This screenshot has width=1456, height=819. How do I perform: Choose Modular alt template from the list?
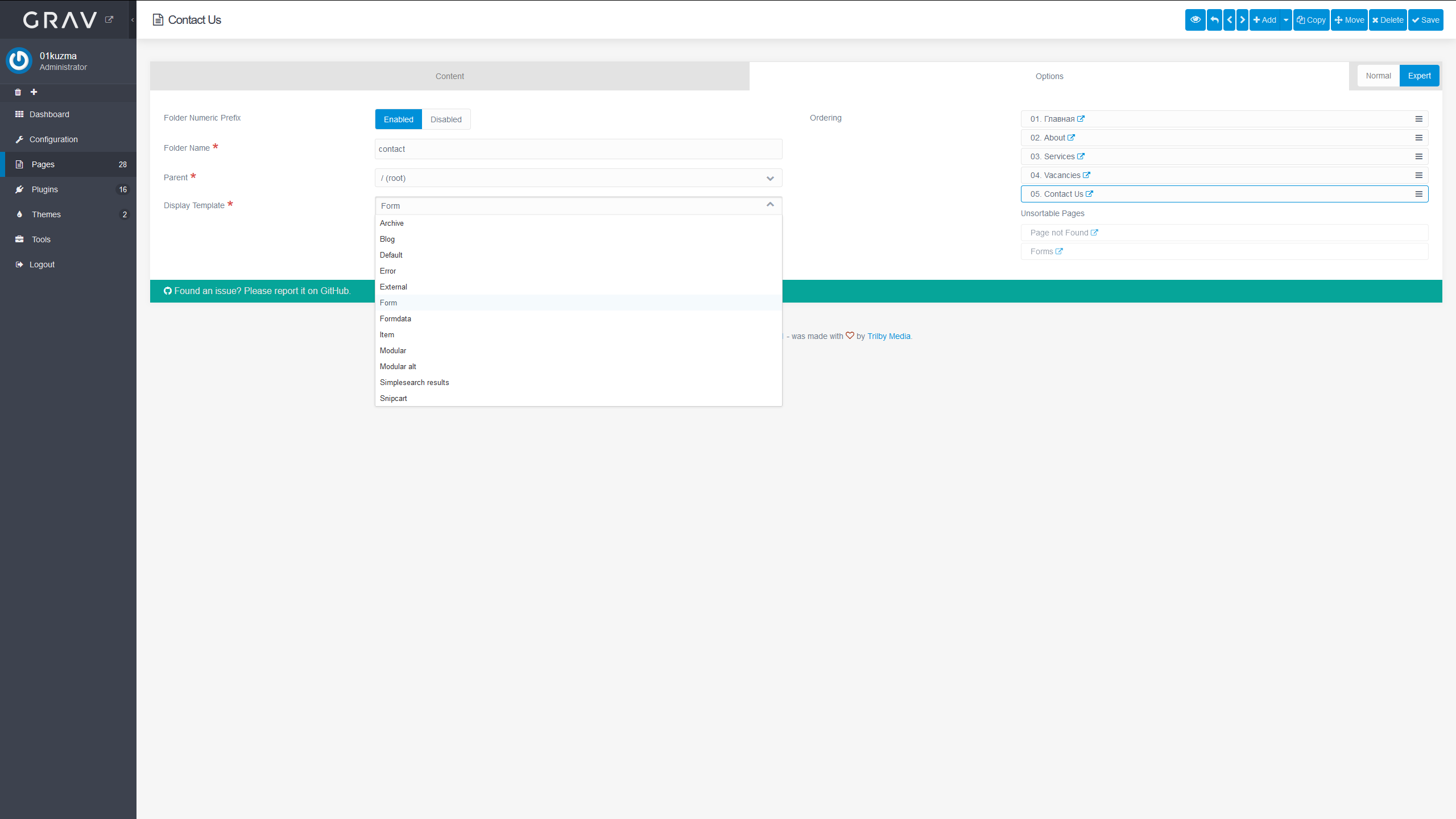(x=578, y=366)
